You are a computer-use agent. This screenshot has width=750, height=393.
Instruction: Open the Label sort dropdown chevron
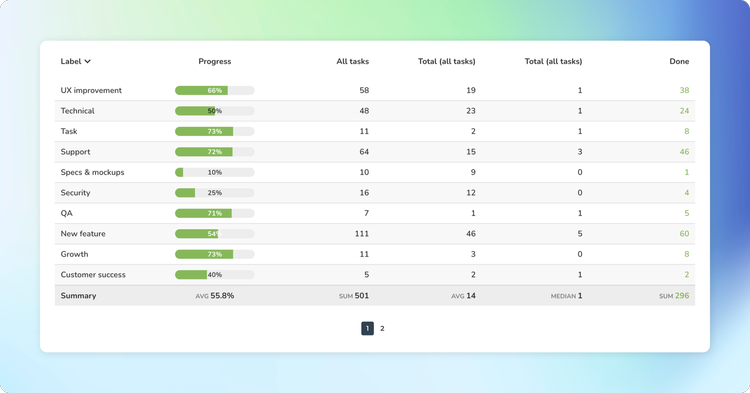point(88,61)
